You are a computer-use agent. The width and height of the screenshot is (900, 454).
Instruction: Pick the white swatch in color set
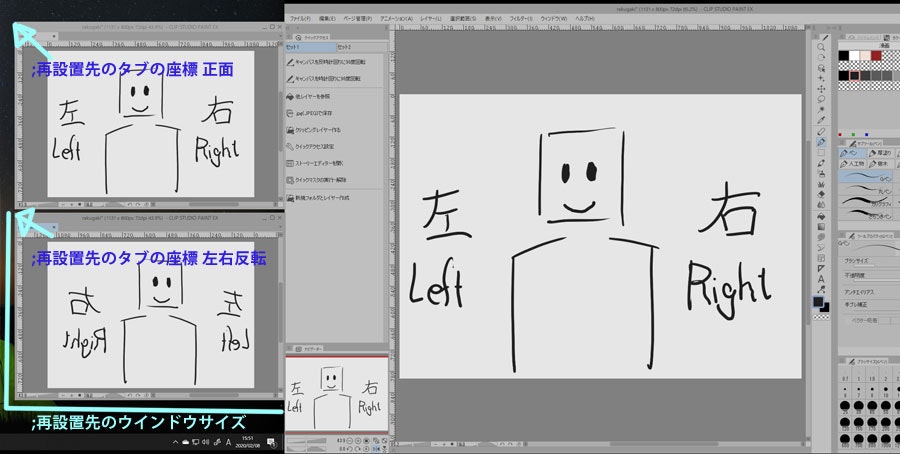tap(854, 55)
